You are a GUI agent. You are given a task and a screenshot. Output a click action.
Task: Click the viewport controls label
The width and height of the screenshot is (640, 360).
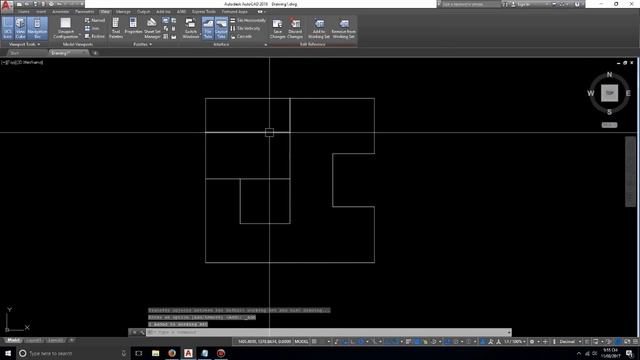click(x=22, y=62)
